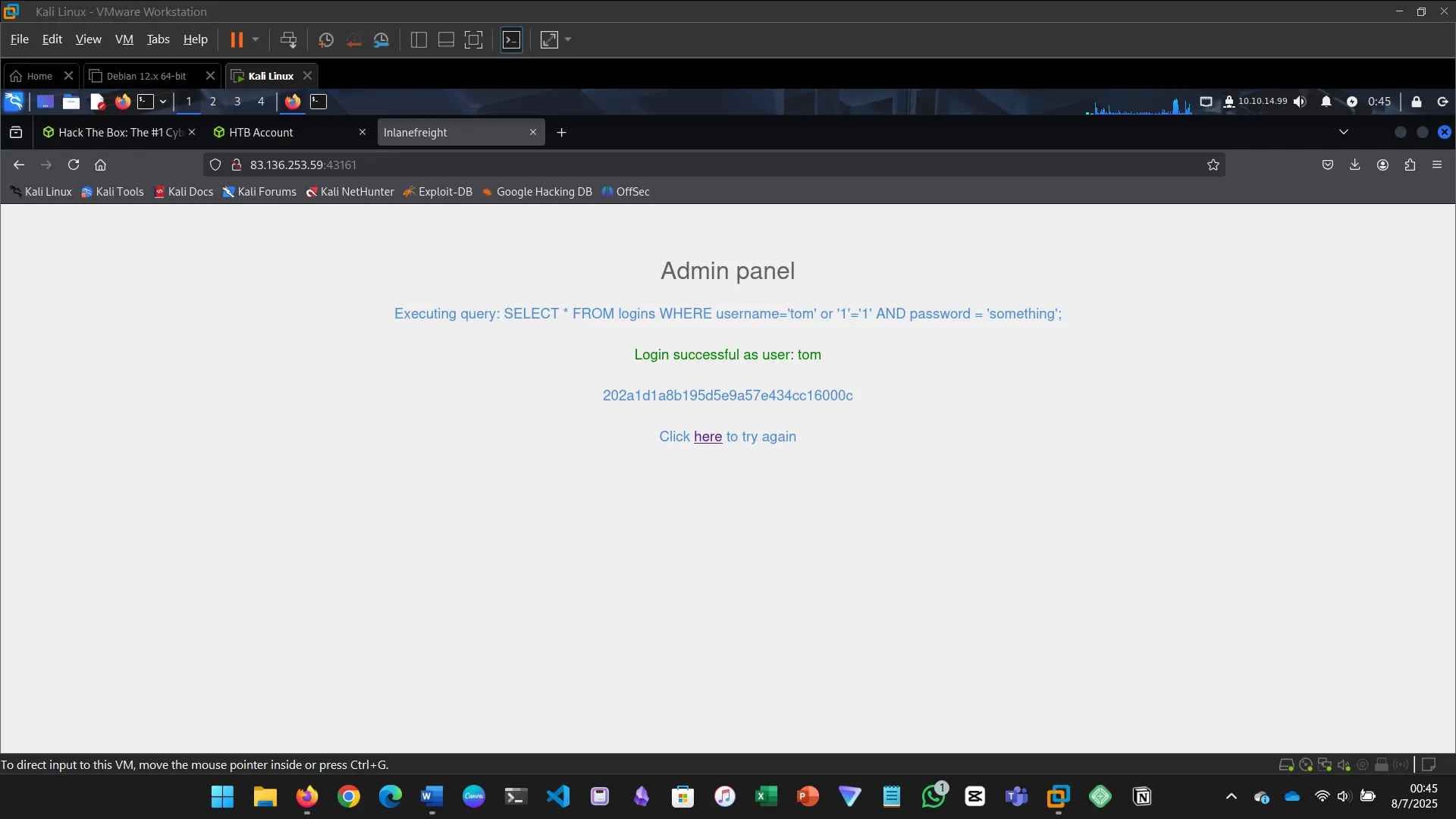Take VM snapshot clock icon

click(x=325, y=39)
